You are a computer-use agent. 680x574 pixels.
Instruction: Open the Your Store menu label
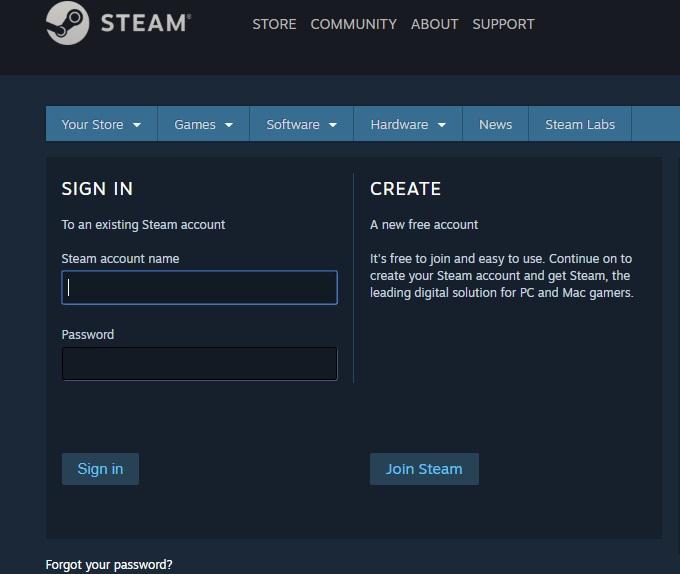(92, 125)
